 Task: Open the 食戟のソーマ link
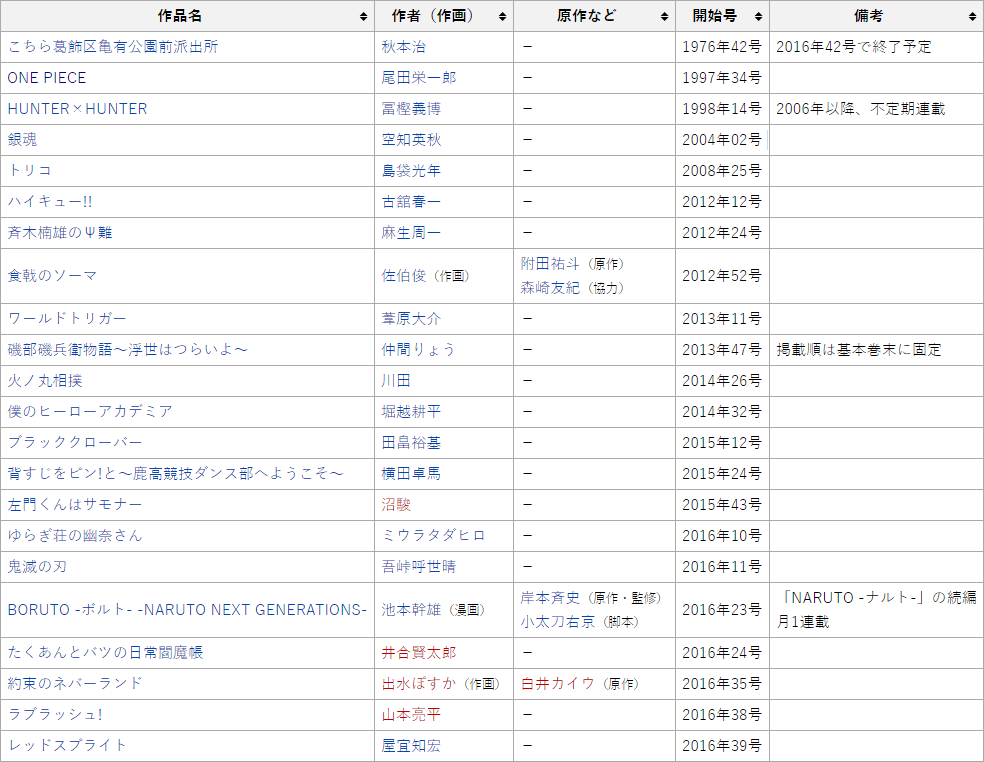click(52, 276)
